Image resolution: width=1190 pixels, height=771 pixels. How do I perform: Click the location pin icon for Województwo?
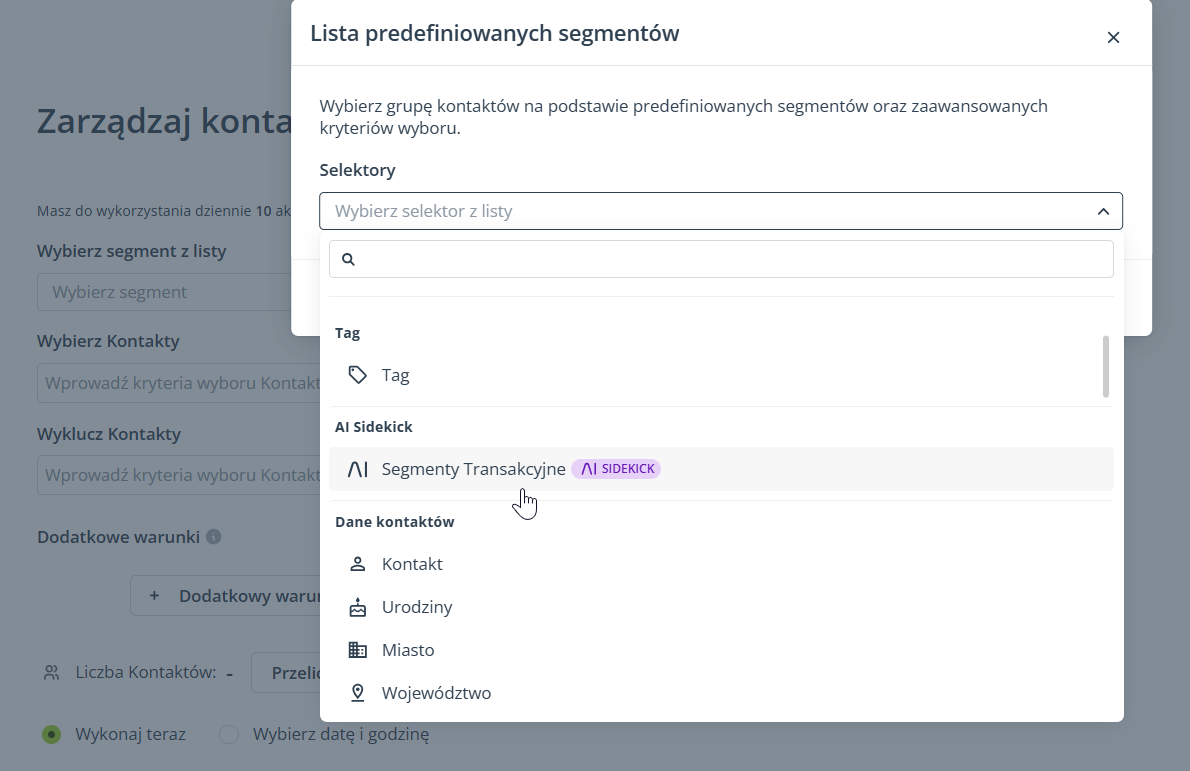tap(357, 693)
